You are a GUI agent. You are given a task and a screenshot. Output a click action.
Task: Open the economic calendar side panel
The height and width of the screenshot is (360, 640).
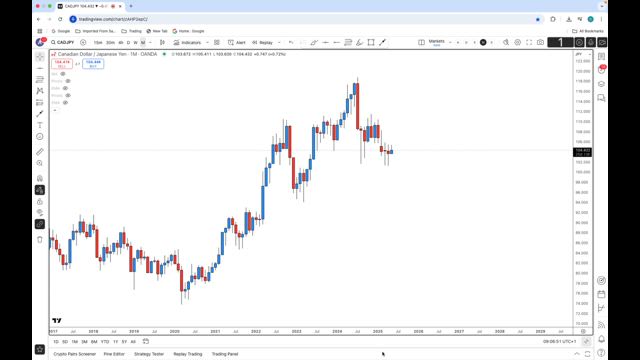point(601,294)
